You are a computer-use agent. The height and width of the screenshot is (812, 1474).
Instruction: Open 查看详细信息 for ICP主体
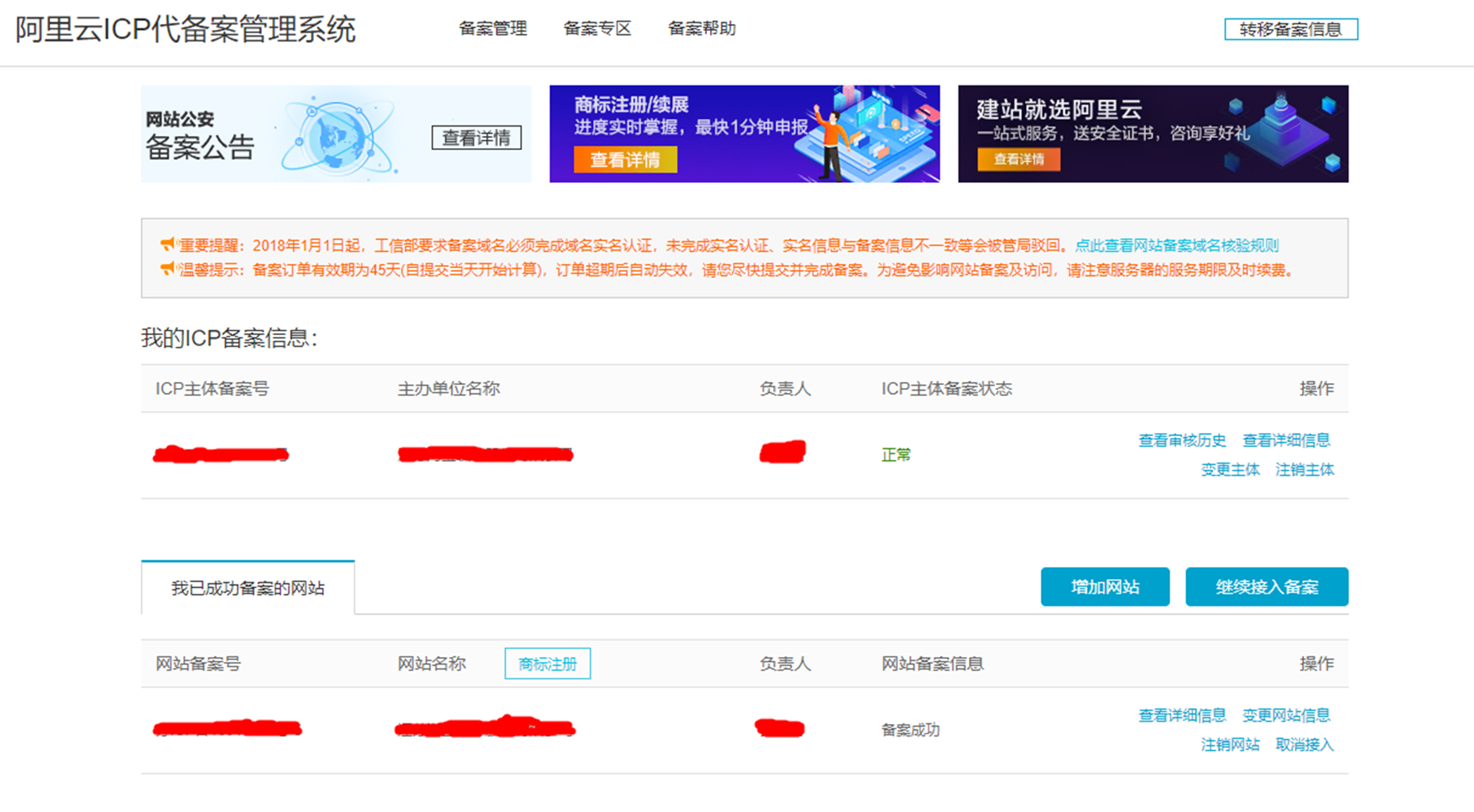(x=1285, y=441)
